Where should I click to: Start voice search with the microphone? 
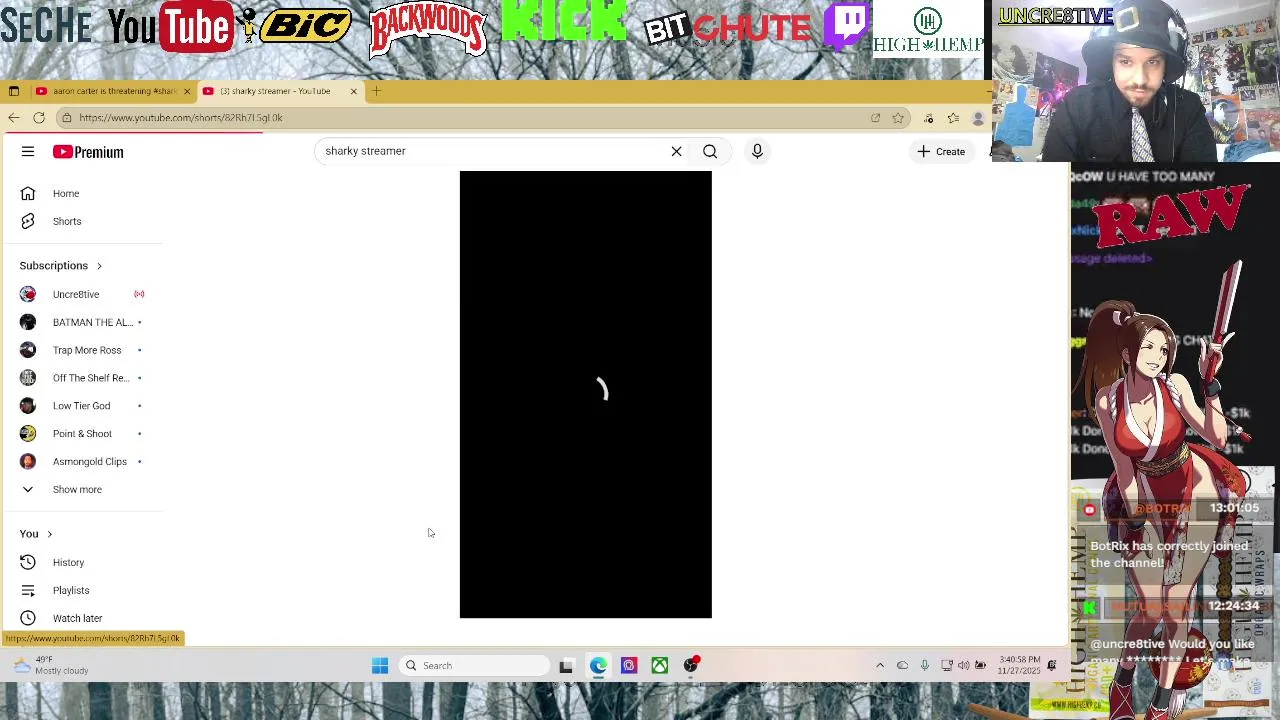point(757,151)
